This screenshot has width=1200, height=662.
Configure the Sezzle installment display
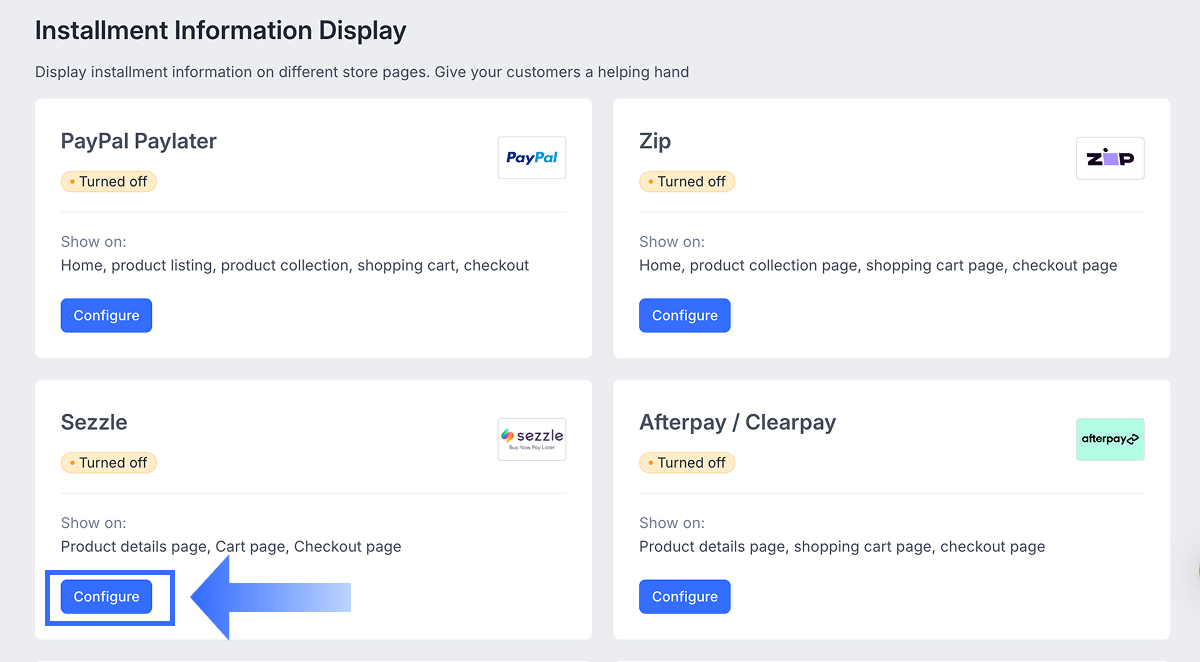pyautogui.click(x=106, y=597)
